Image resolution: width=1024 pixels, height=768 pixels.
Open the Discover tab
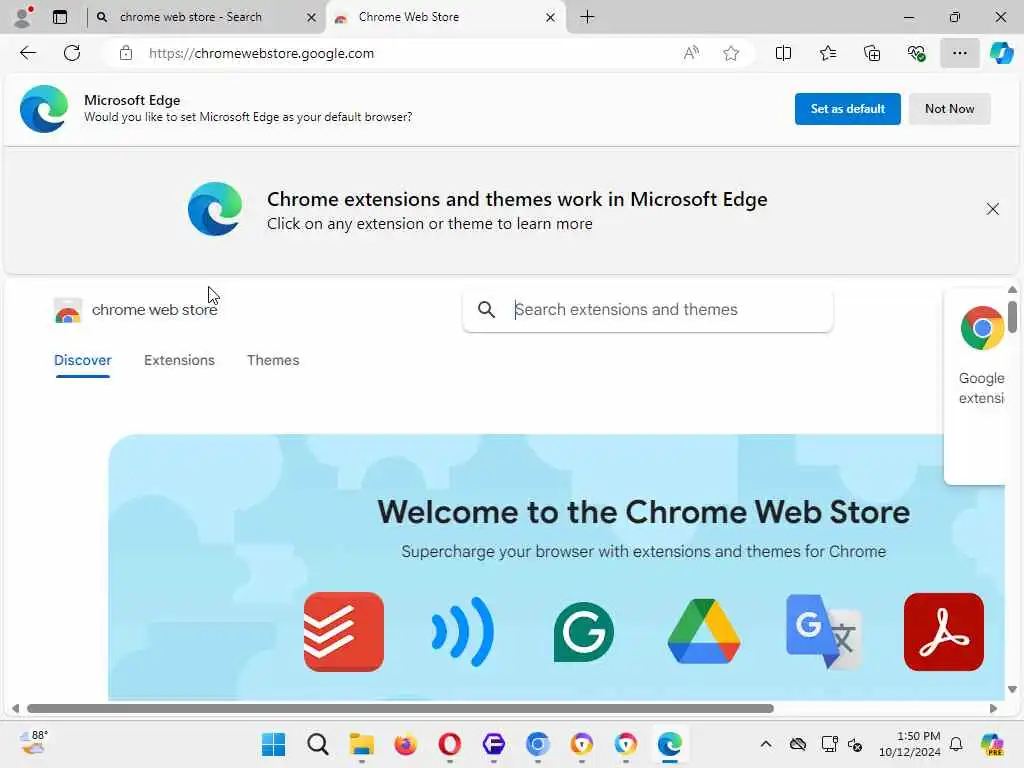[x=82, y=360]
